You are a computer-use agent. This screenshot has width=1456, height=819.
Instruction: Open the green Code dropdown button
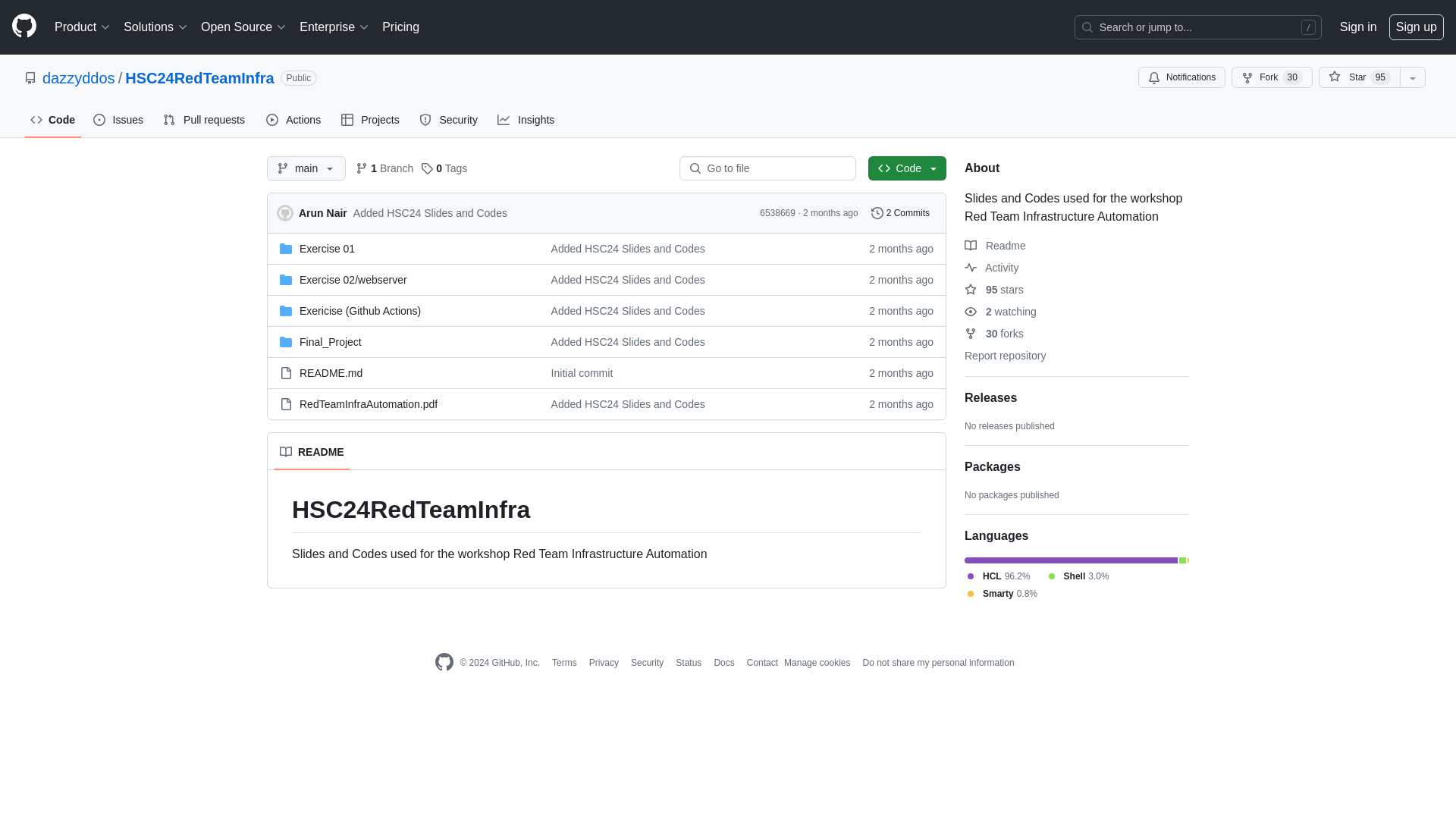907,168
